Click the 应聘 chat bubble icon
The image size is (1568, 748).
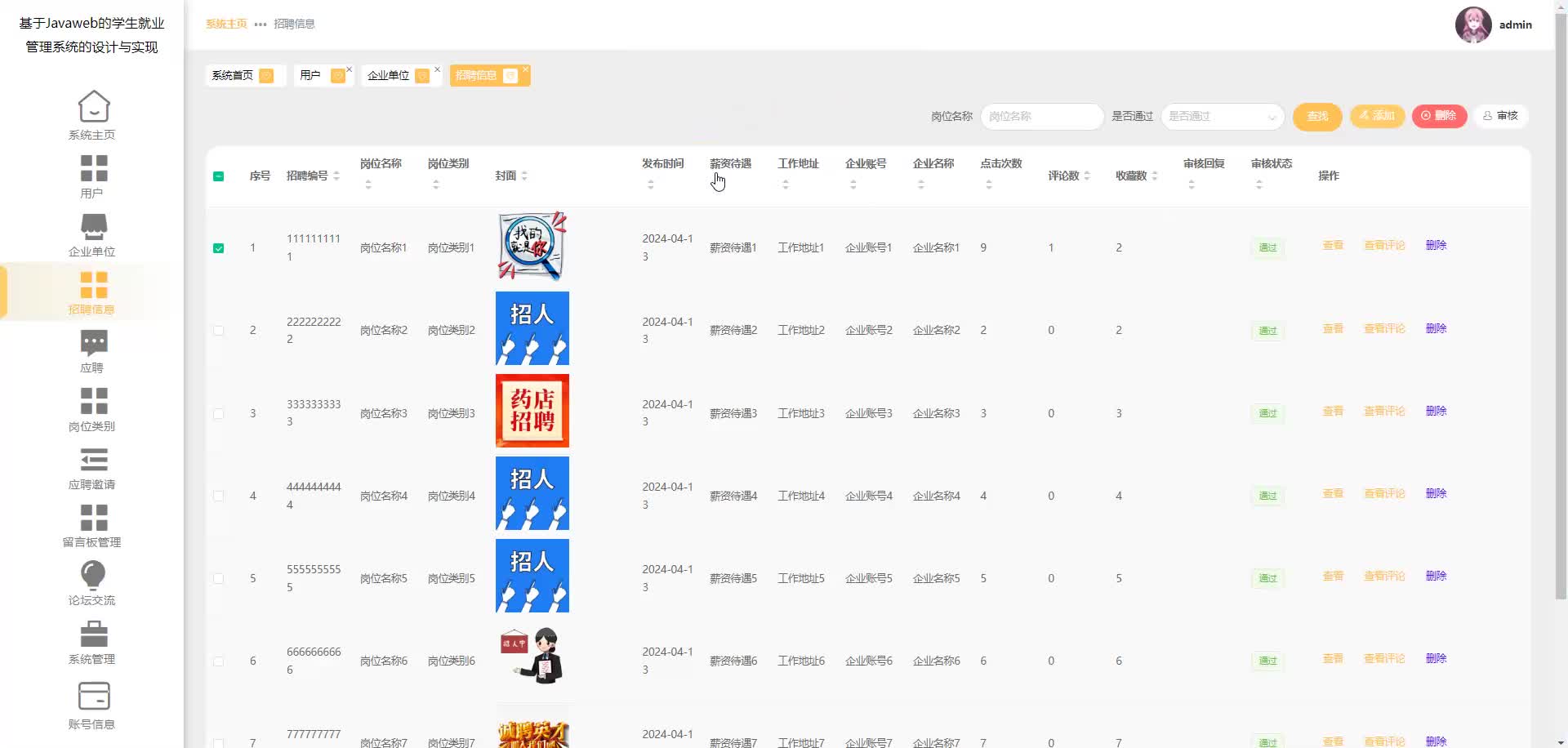pyautogui.click(x=93, y=342)
